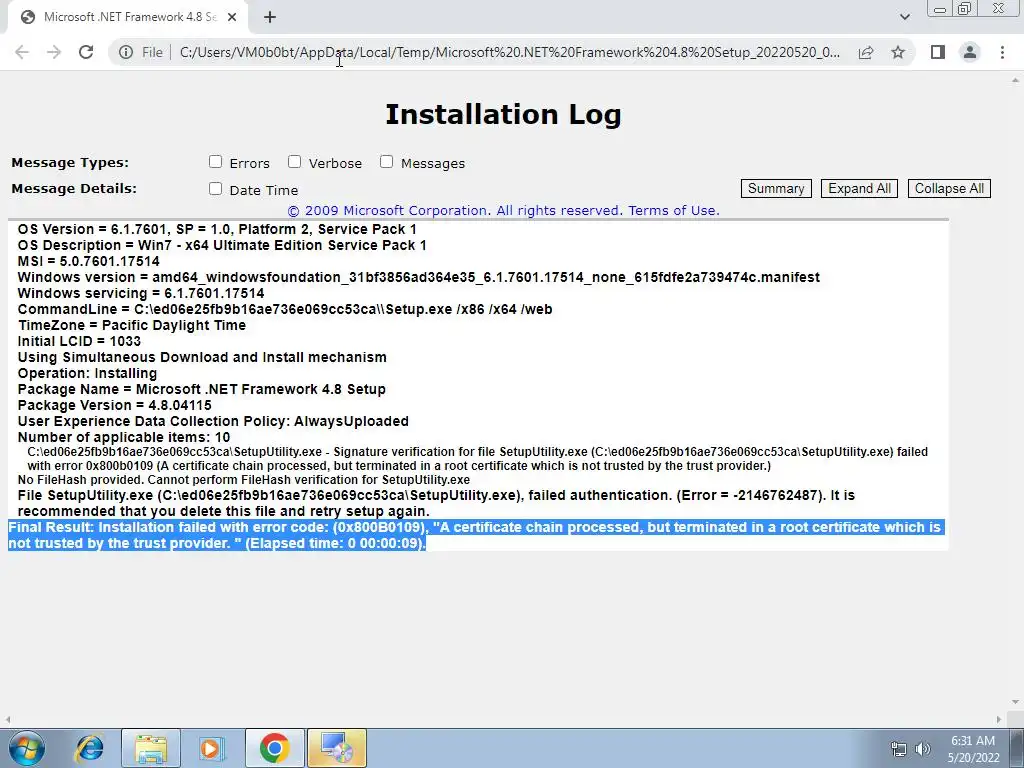Click the 'MSI = 5.0.7601.17514' line

(x=88, y=261)
